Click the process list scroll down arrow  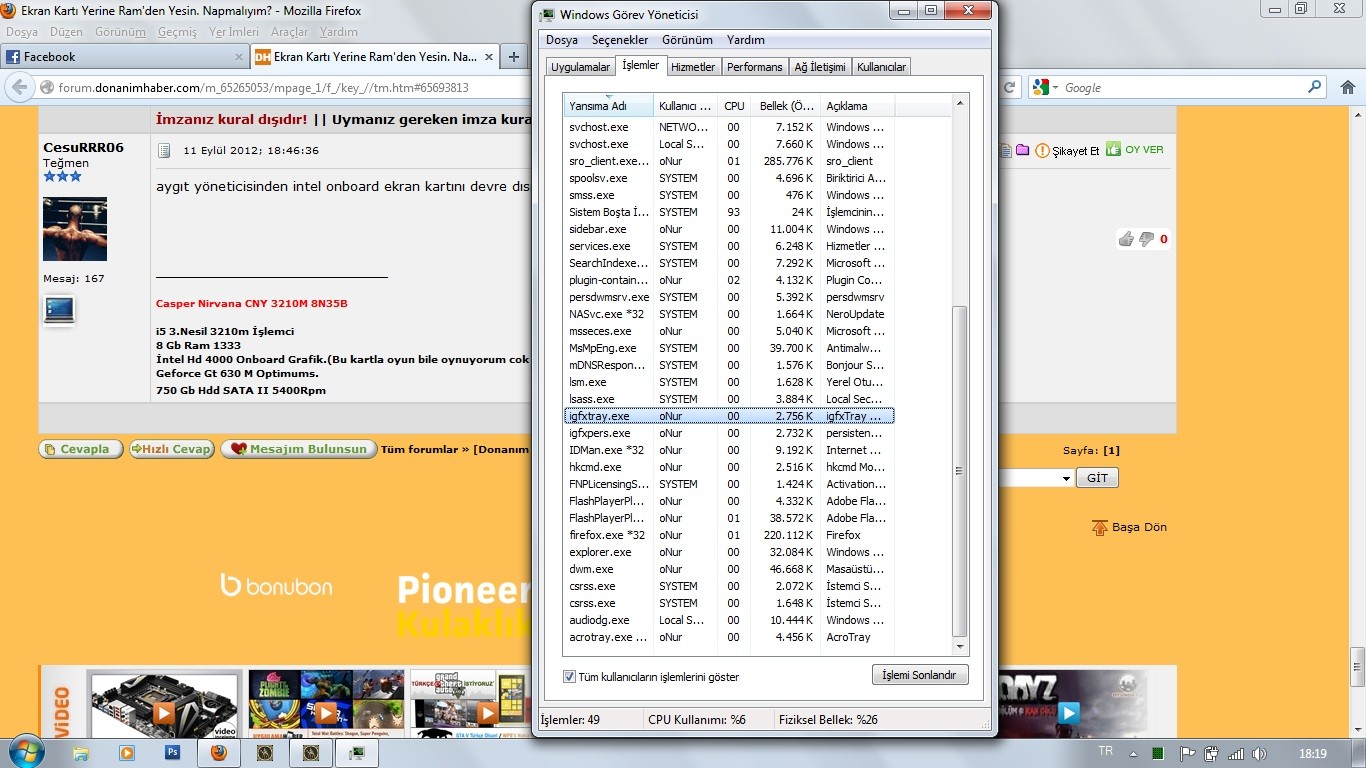tap(960, 647)
